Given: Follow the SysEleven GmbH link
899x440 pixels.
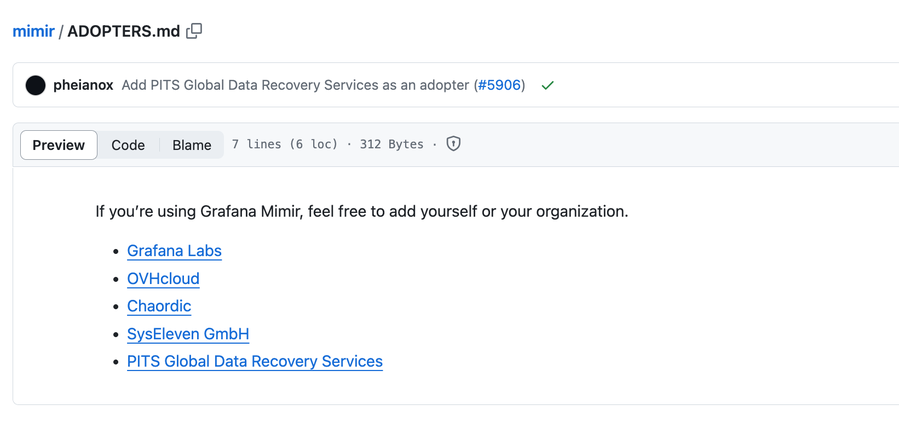Looking at the screenshot, I should tap(188, 334).
